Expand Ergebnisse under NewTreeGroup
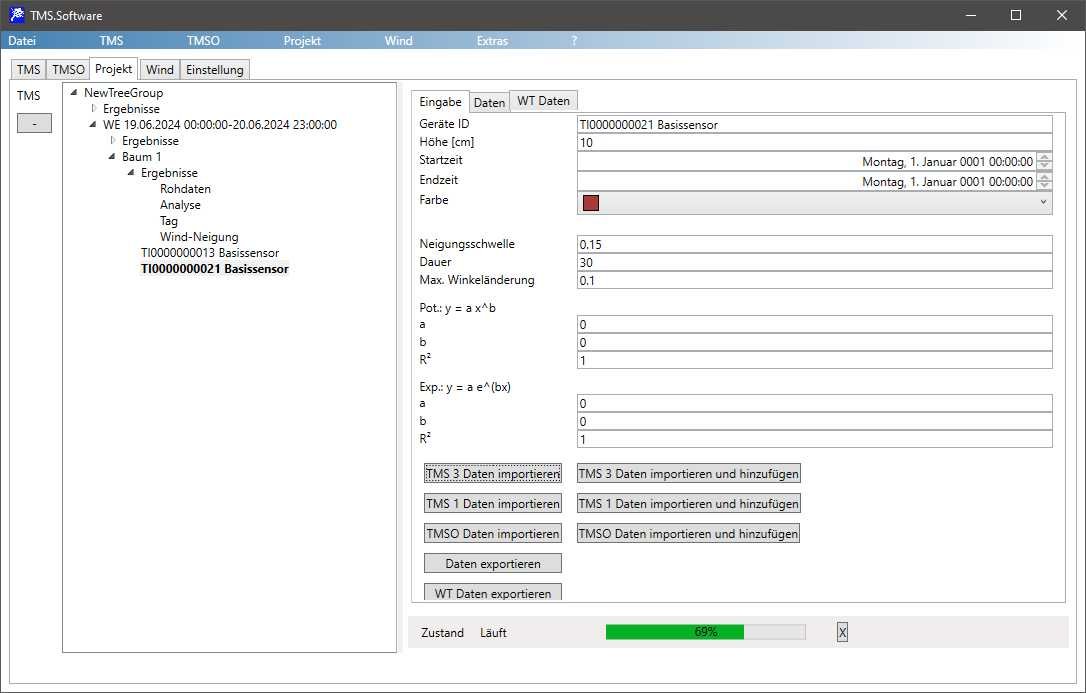 click(x=94, y=108)
